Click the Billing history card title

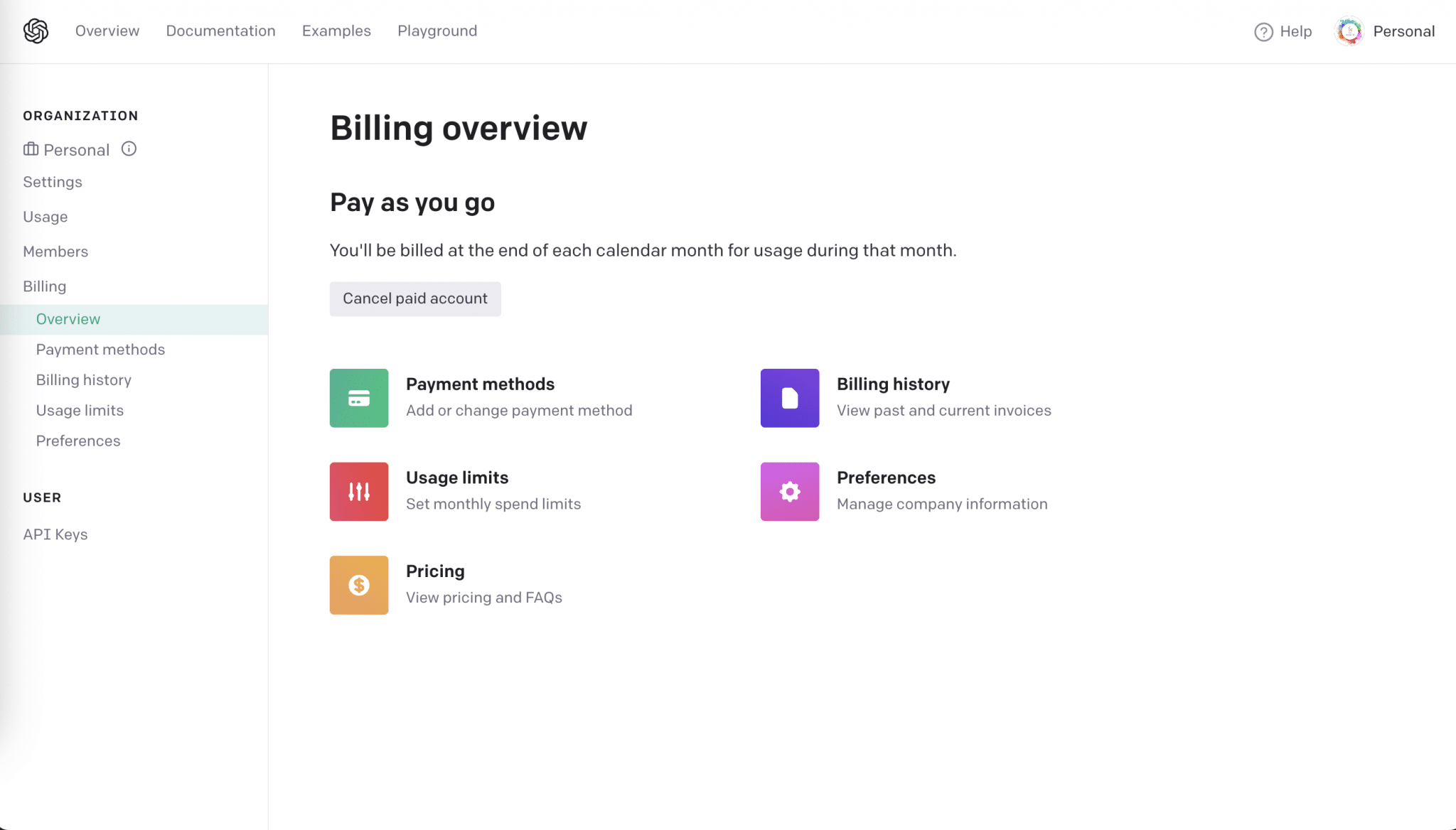893,384
